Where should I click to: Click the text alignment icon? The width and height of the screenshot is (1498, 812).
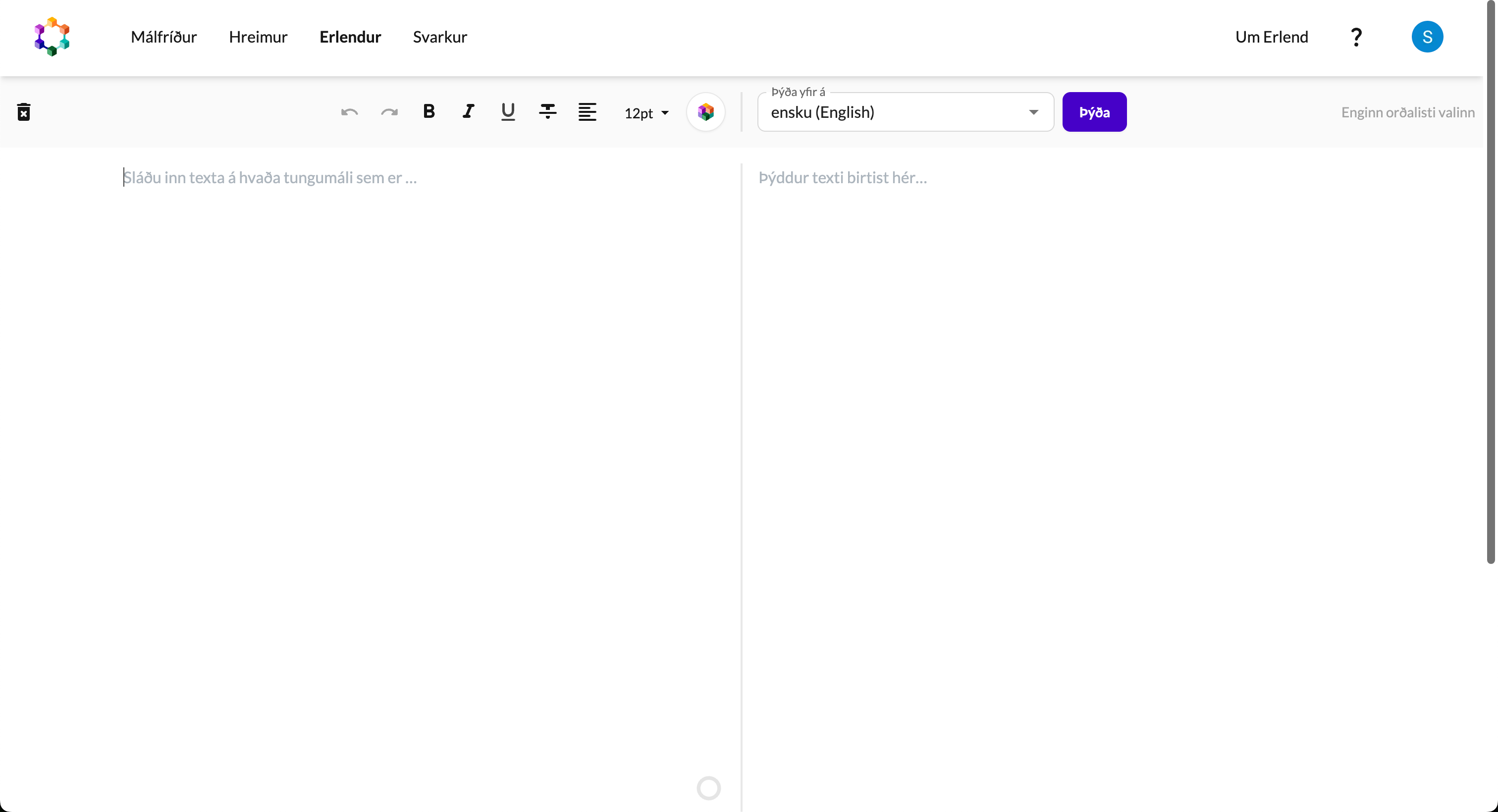tap(588, 111)
